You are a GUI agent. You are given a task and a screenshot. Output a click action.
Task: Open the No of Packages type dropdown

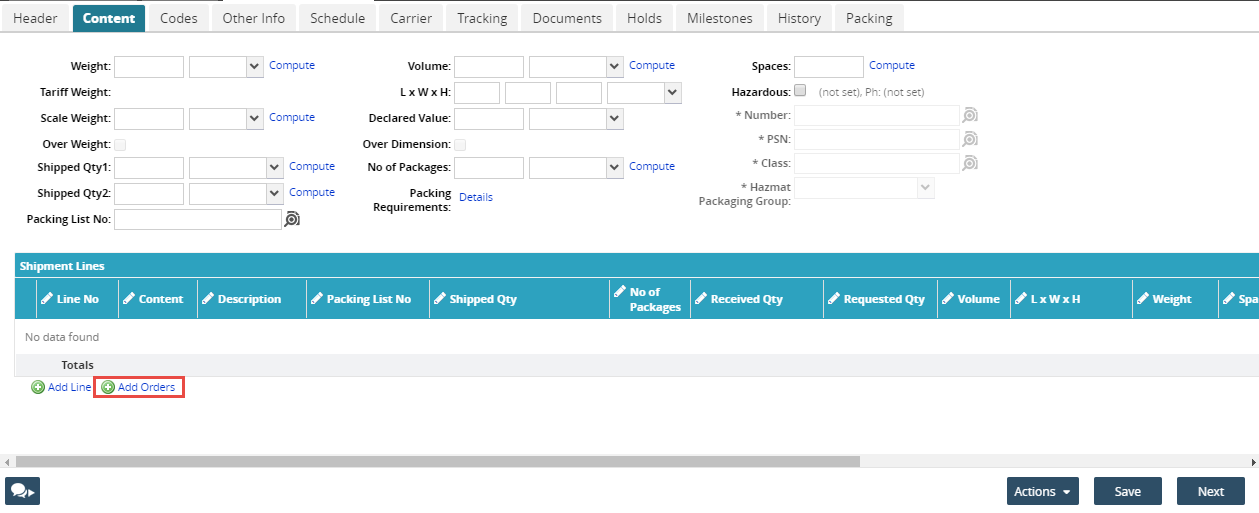576,167
